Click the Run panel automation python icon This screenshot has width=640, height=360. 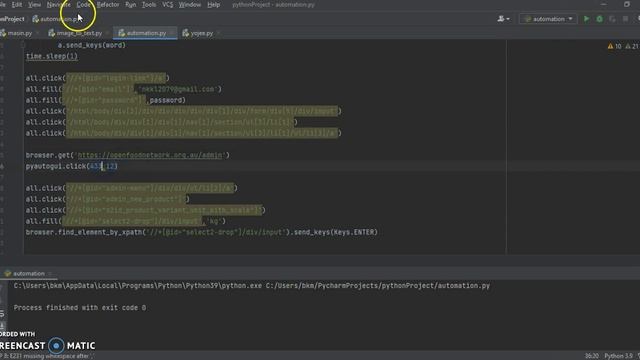point(8,273)
